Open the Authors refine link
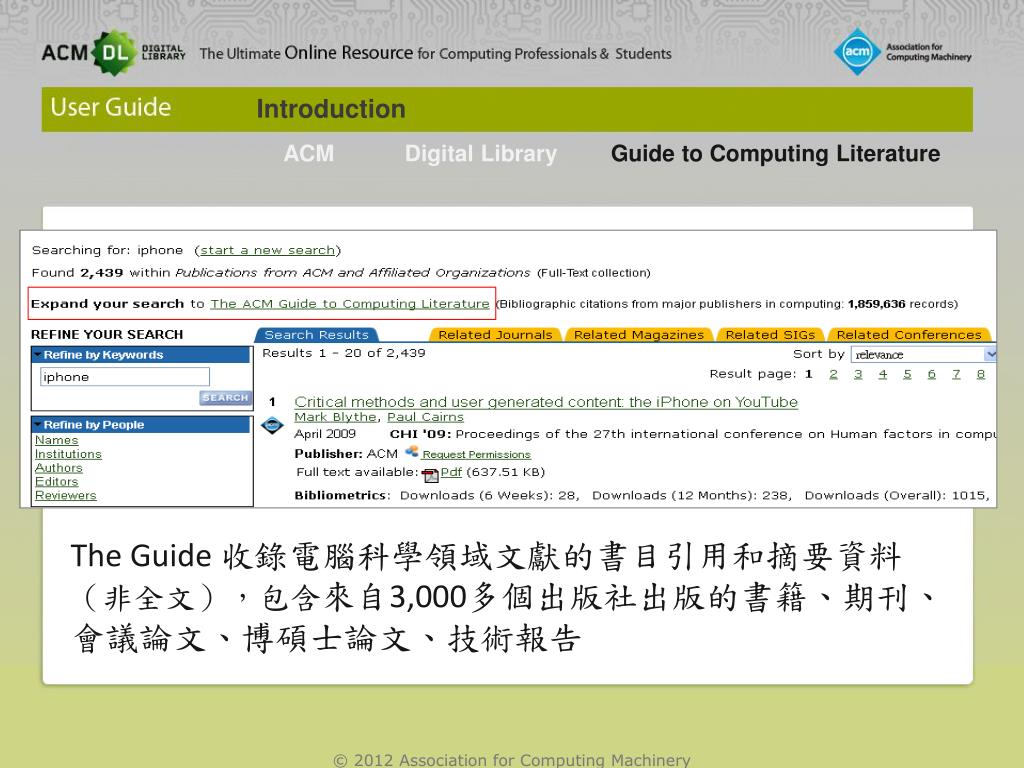This screenshot has width=1024, height=768. (x=59, y=468)
